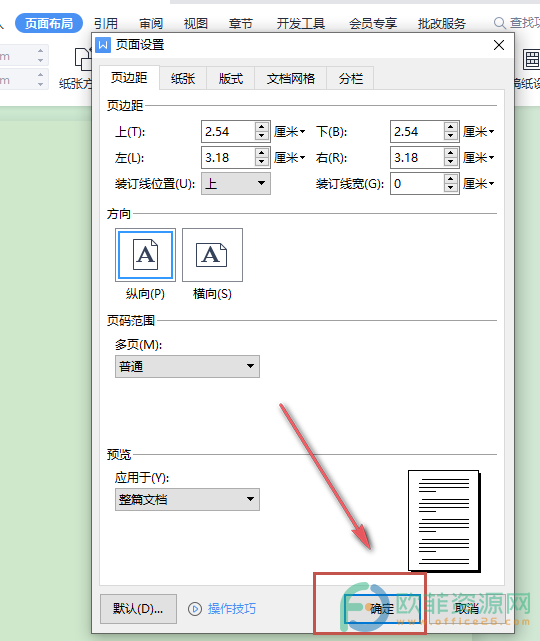
Task: Decrease the gutter width 装订线宽 value
Action: [450, 188]
